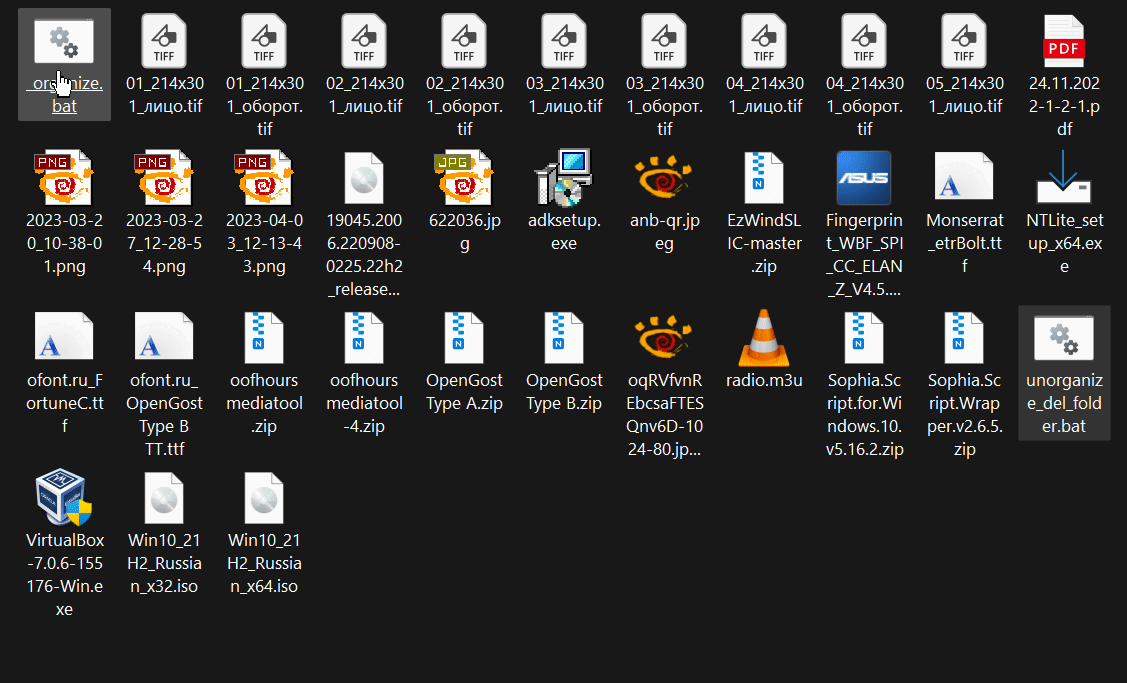The image size is (1127, 683).
Task: Click the "Monserrat_etrBolt.ttf" name text
Action: coord(963,243)
